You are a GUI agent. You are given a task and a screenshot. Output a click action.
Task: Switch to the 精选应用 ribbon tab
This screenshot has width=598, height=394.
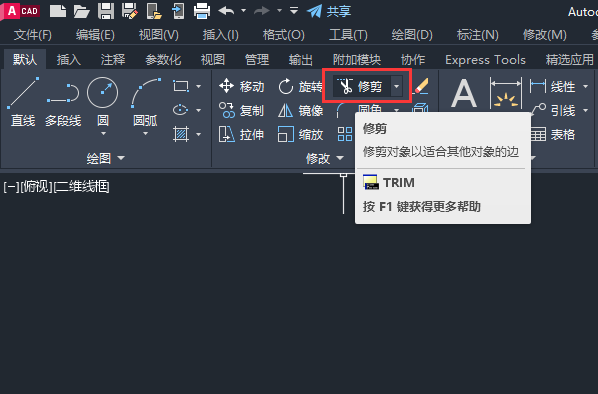(569, 60)
